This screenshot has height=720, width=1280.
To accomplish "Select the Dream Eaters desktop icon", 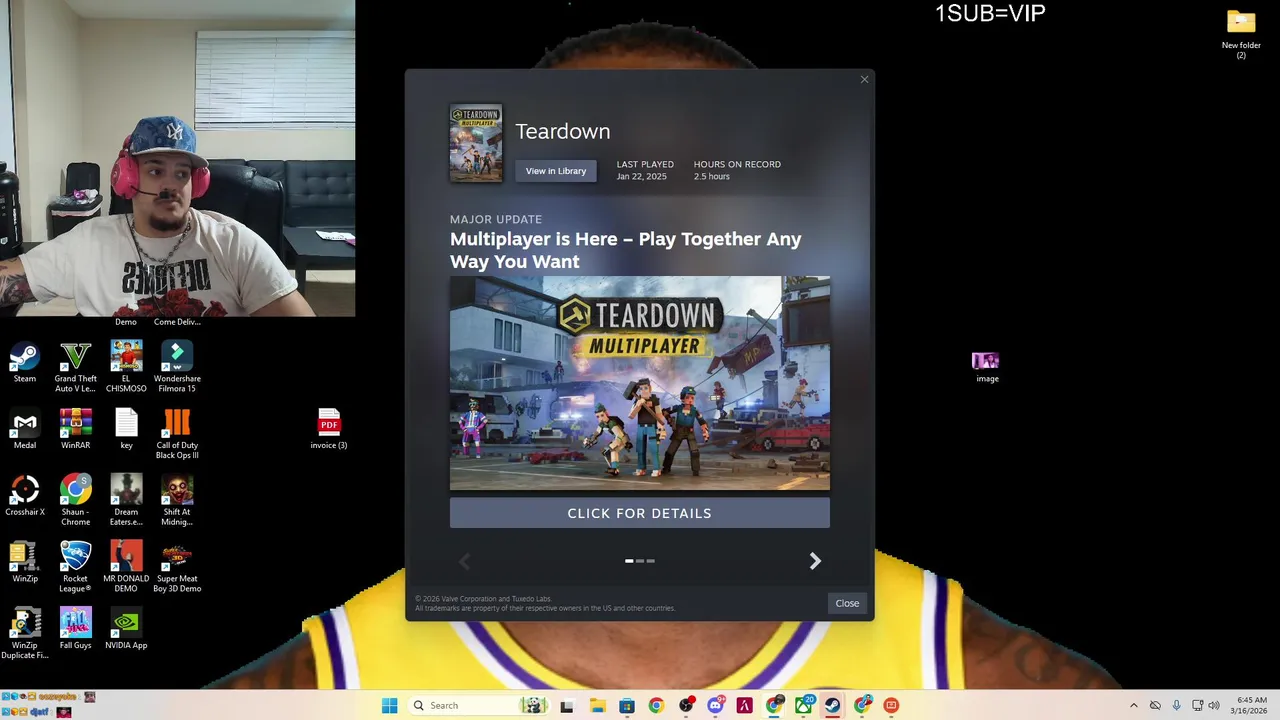I will tap(126, 501).
